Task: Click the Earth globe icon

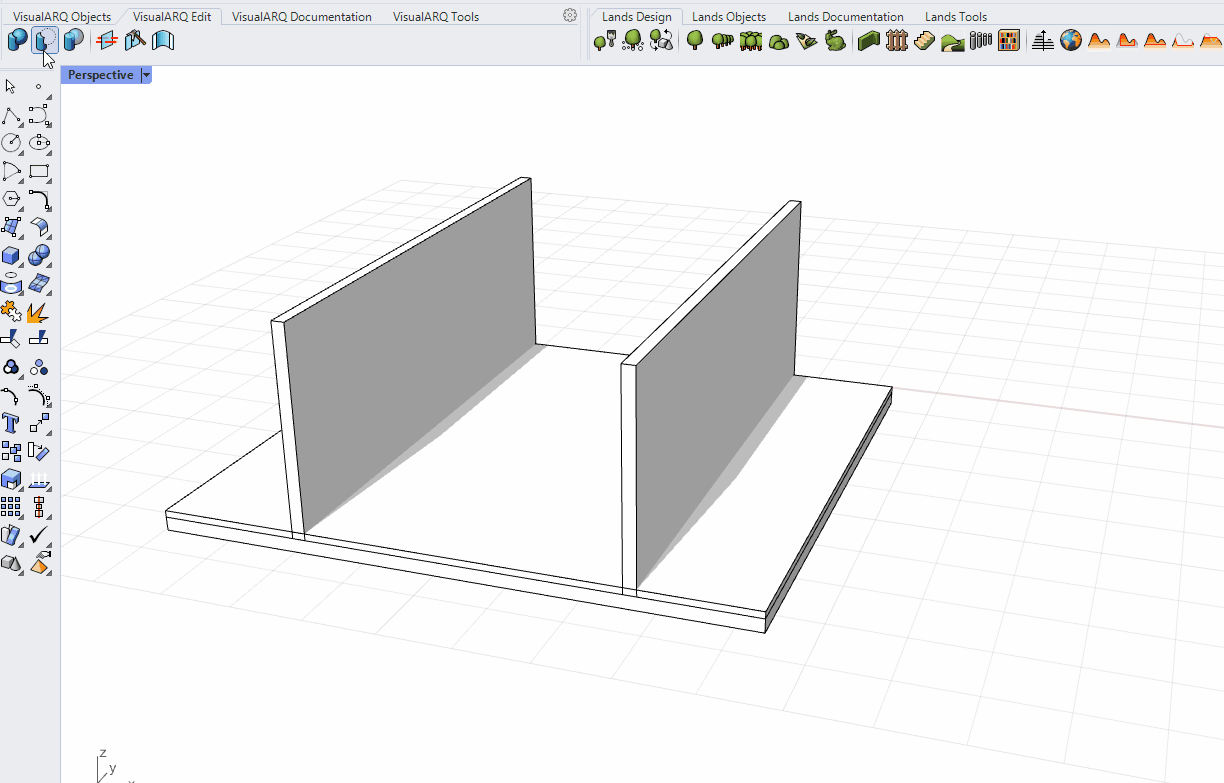Action: click(x=1071, y=40)
